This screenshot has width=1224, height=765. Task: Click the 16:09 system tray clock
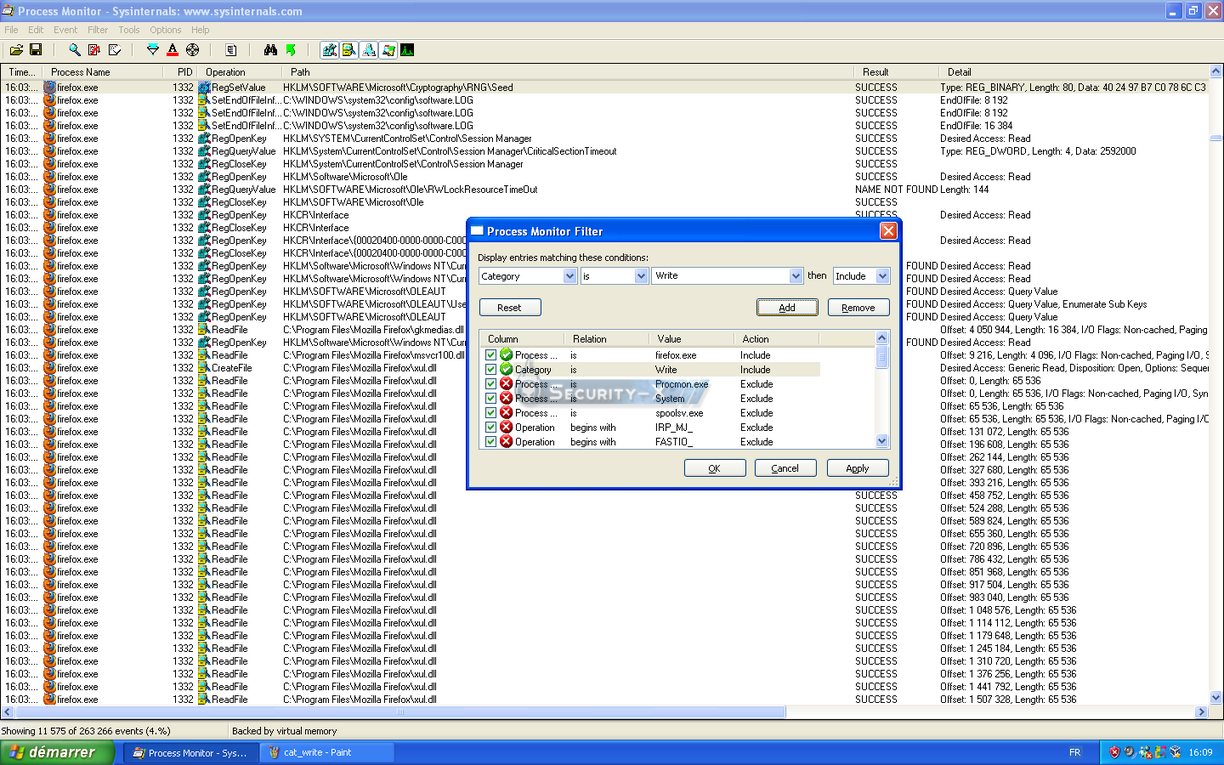[1201, 752]
